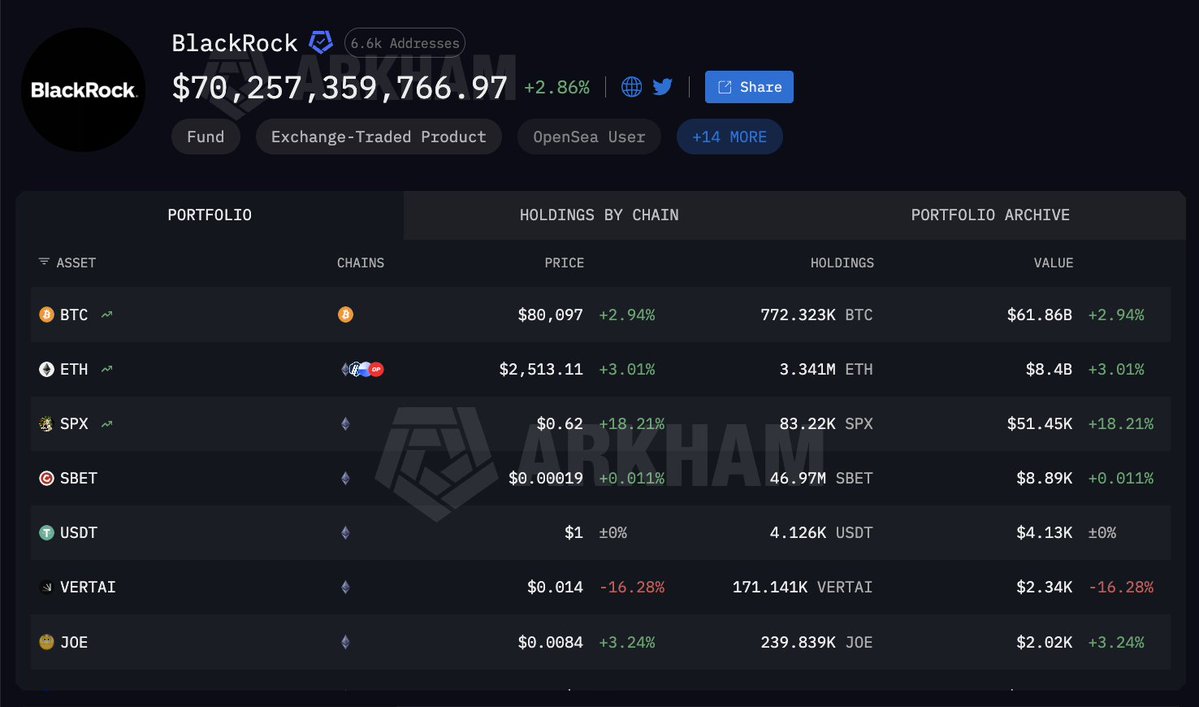Toggle asset filter icon beside ASSET header
Image resolution: width=1199 pixels, height=707 pixels.
click(44, 261)
